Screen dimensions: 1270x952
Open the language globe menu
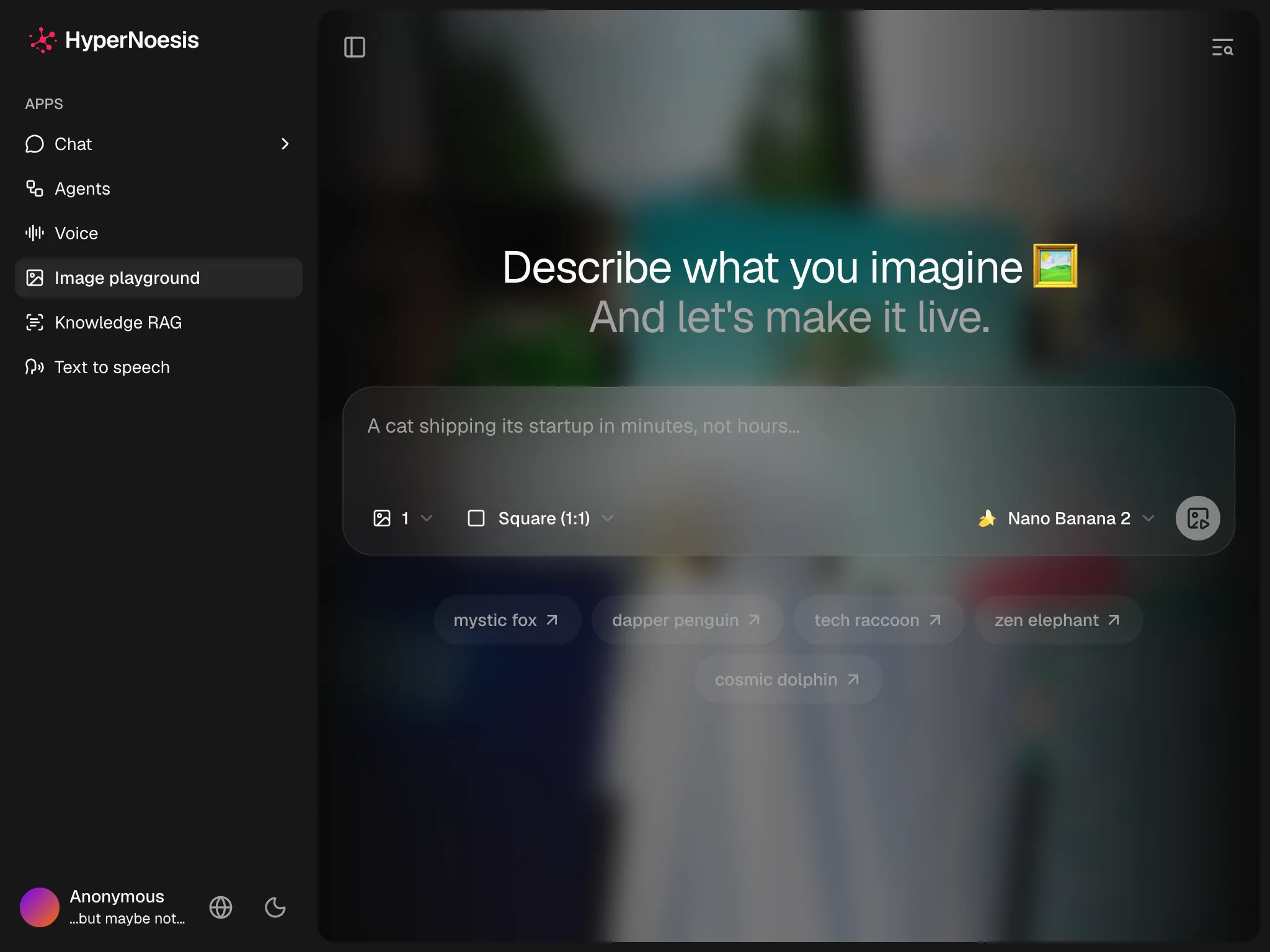pyautogui.click(x=221, y=907)
